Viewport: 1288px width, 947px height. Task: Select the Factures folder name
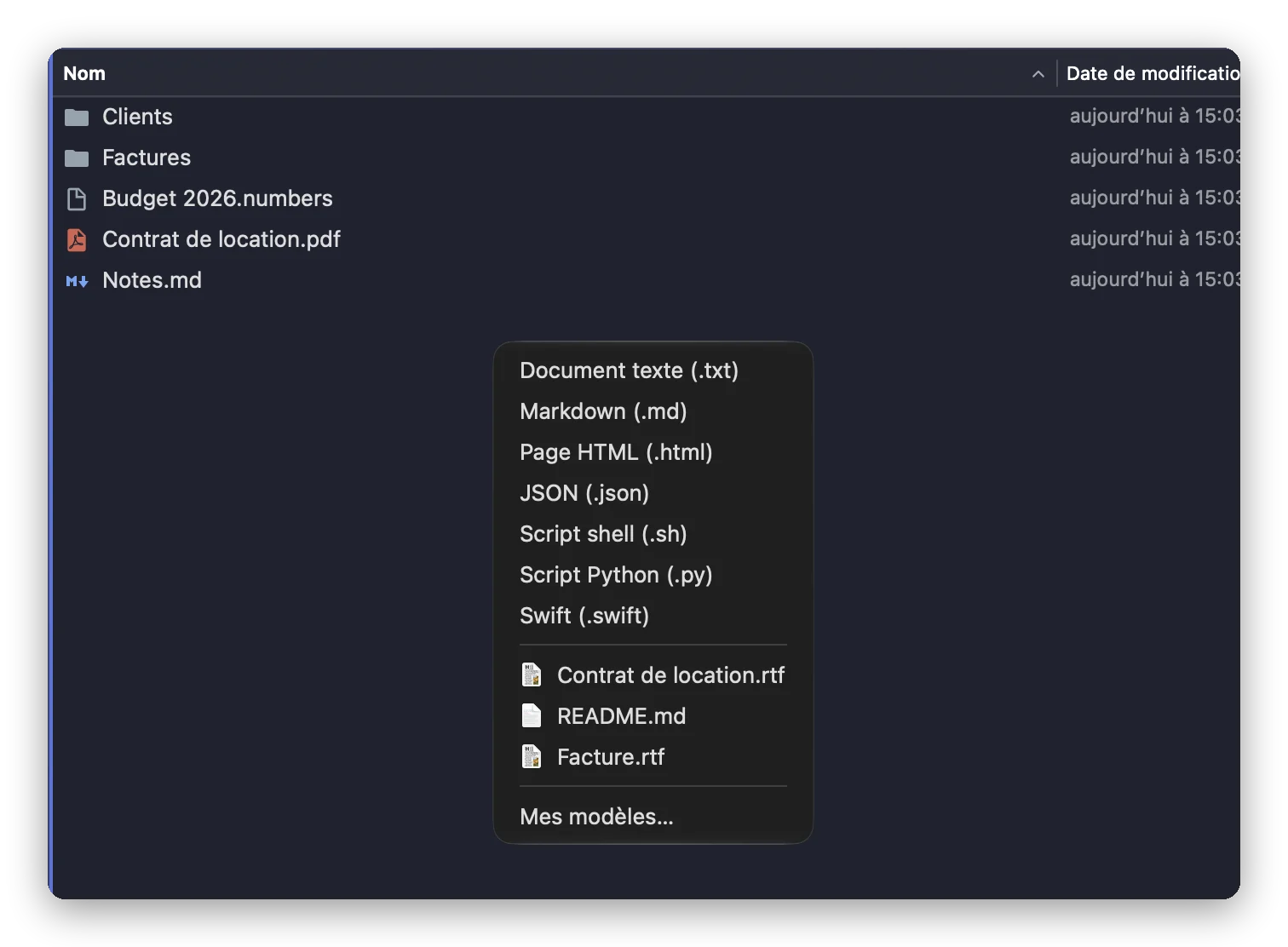[x=147, y=158]
